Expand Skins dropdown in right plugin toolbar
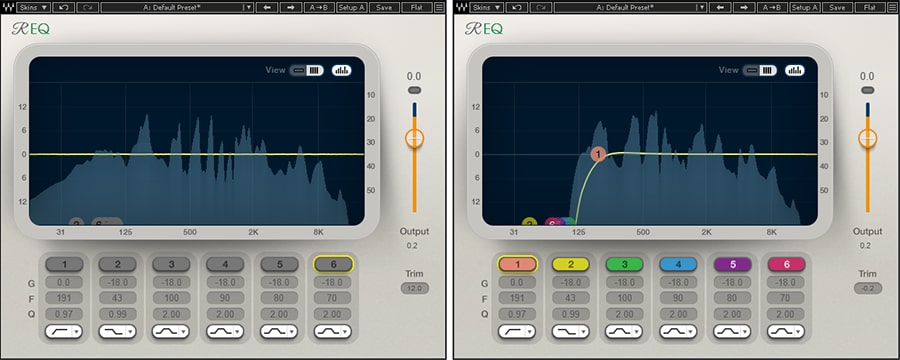This screenshot has height=360, width=900. [x=486, y=7]
